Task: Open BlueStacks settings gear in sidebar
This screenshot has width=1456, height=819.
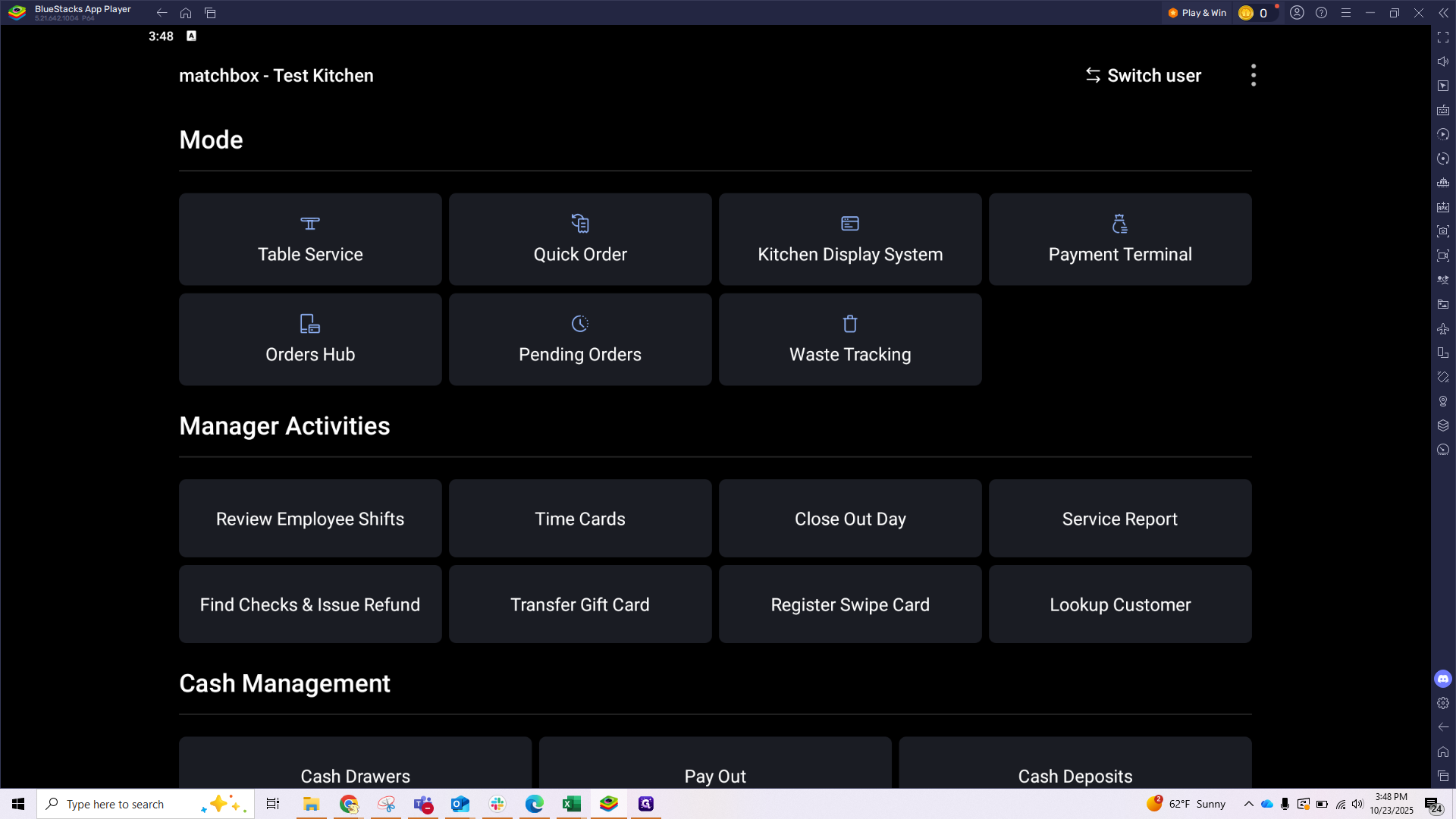Action: click(x=1443, y=703)
